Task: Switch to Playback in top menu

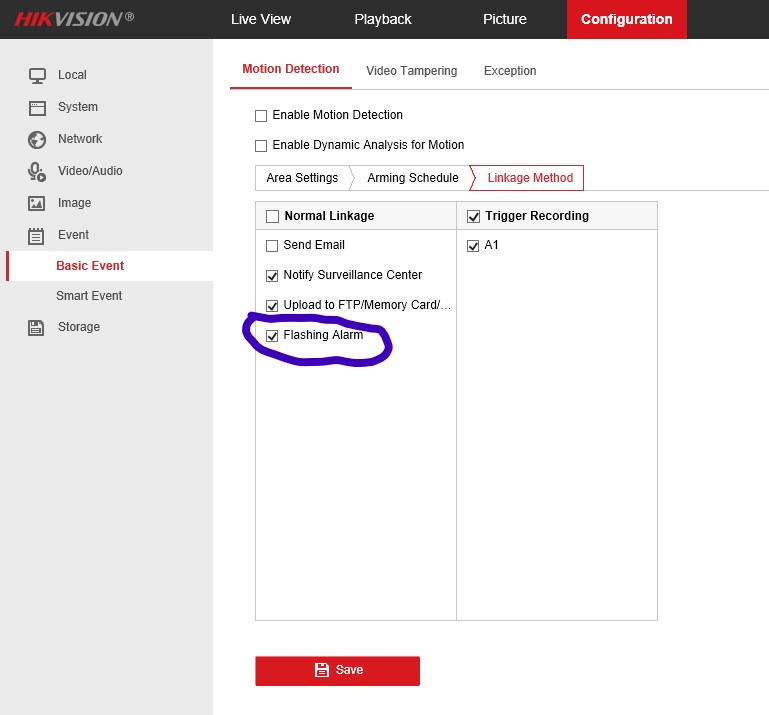Action: click(382, 19)
